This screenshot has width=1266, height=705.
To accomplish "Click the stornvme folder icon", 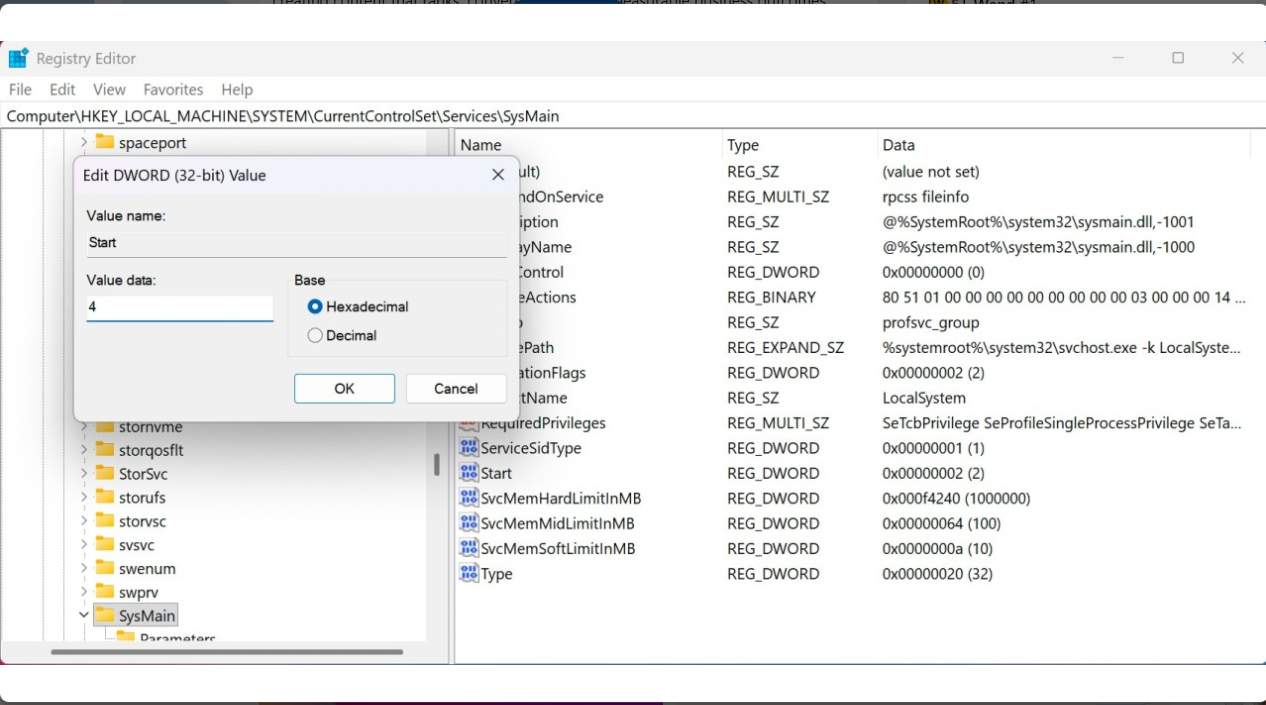I will pyautogui.click(x=104, y=427).
